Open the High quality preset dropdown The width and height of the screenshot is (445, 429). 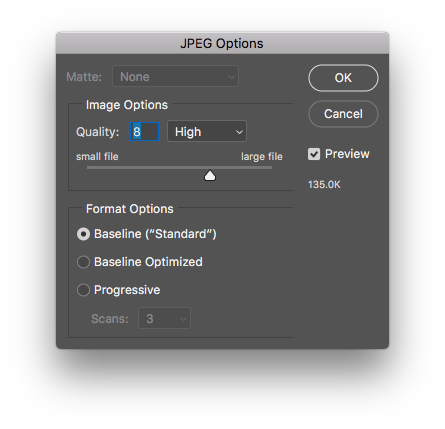coord(207,131)
